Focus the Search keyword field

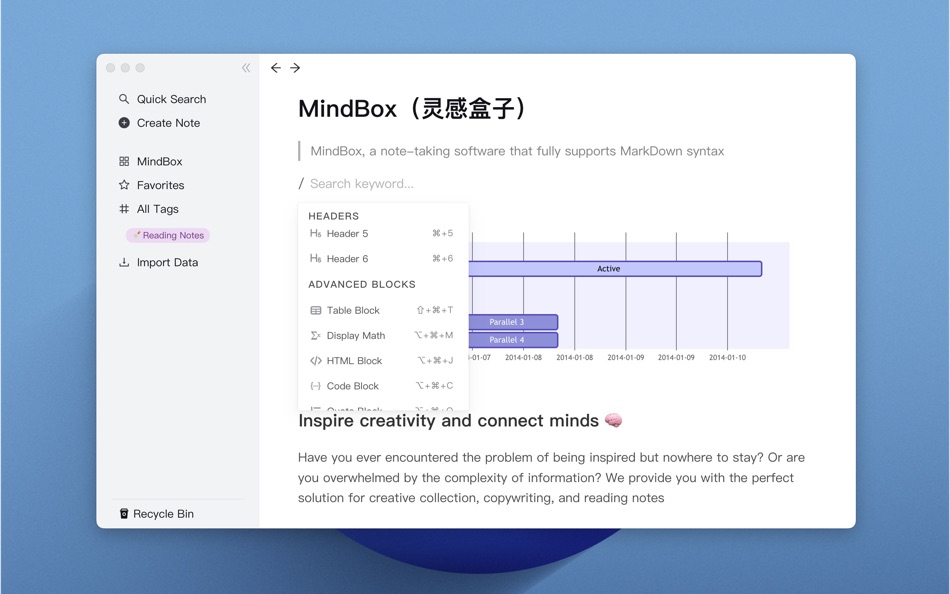tap(362, 184)
